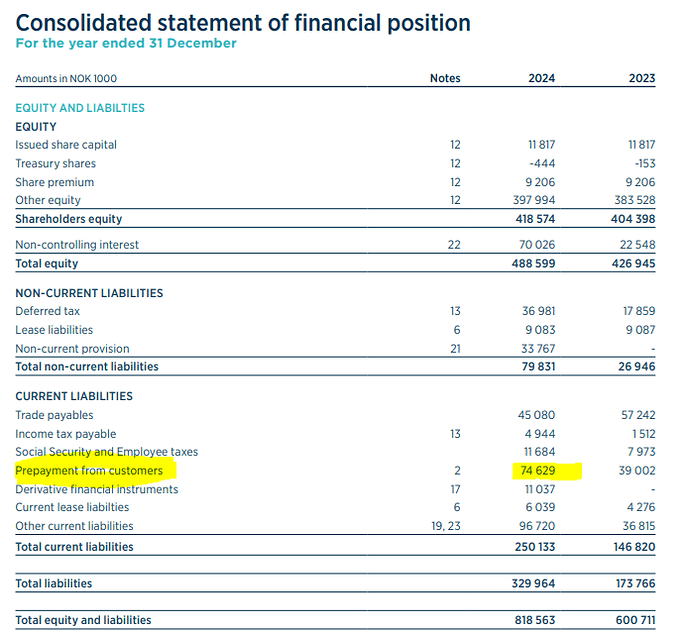Click note reference 22 for Non-controlling interest
This screenshot has width=690, height=634.
455,245
